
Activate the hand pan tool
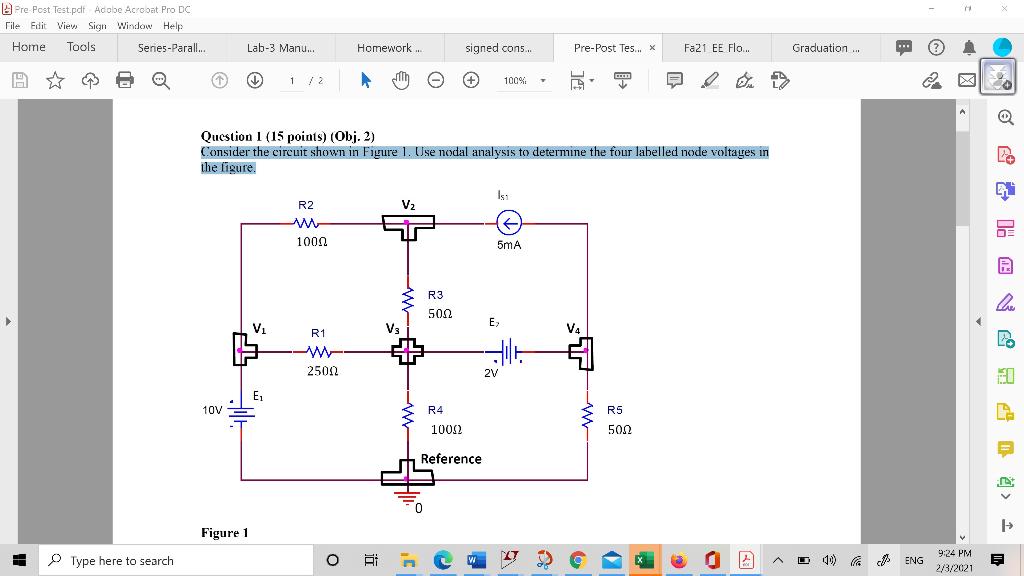pos(401,80)
